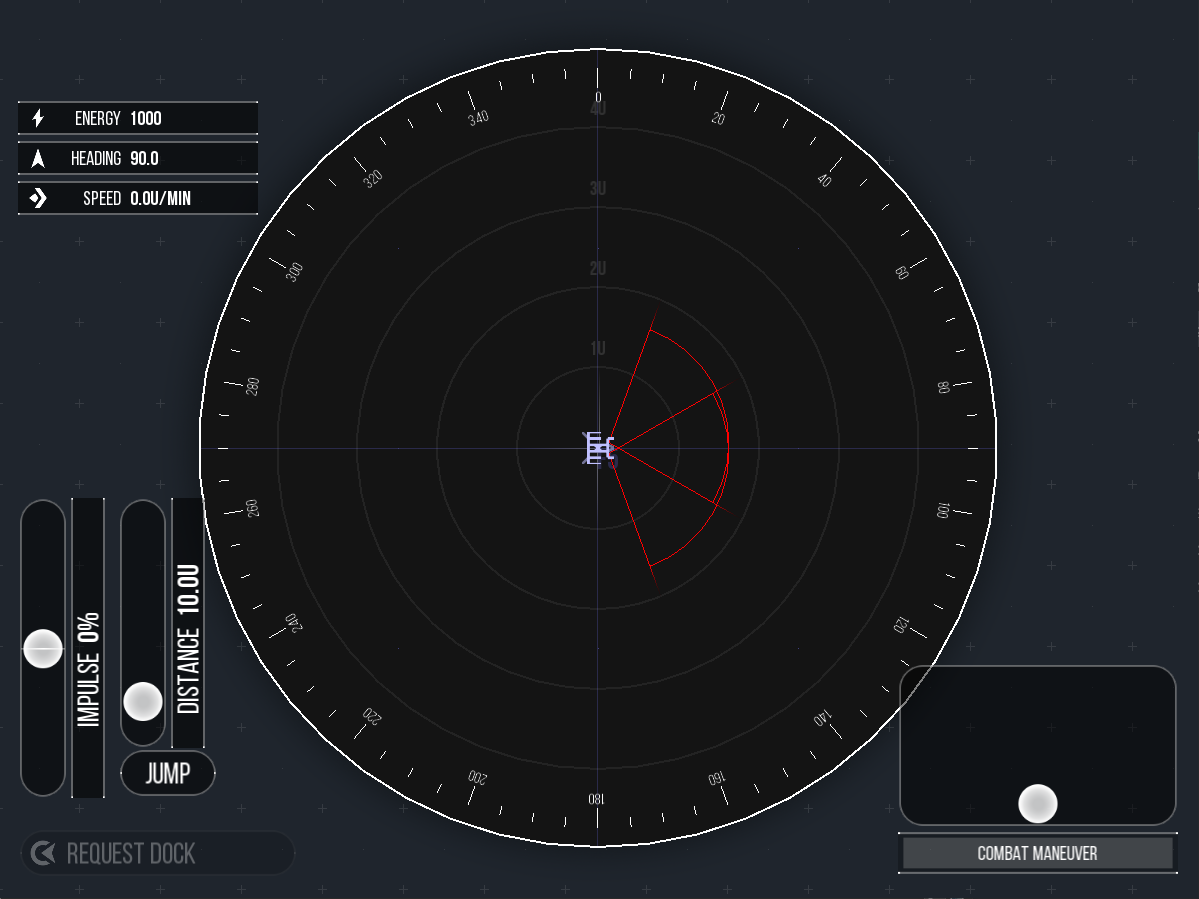Click the lightning bolt Energy icon
This screenshot has width=1199, height=899.
[38, 118]
